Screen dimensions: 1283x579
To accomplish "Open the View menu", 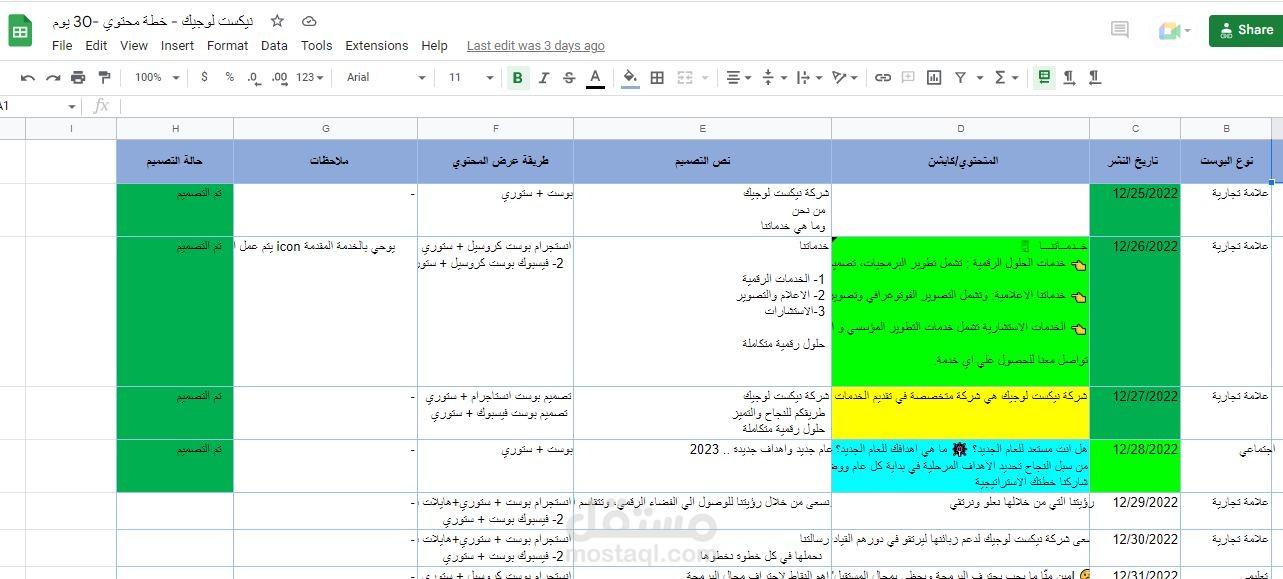I will pyautogui.click(x=134, y=46).
